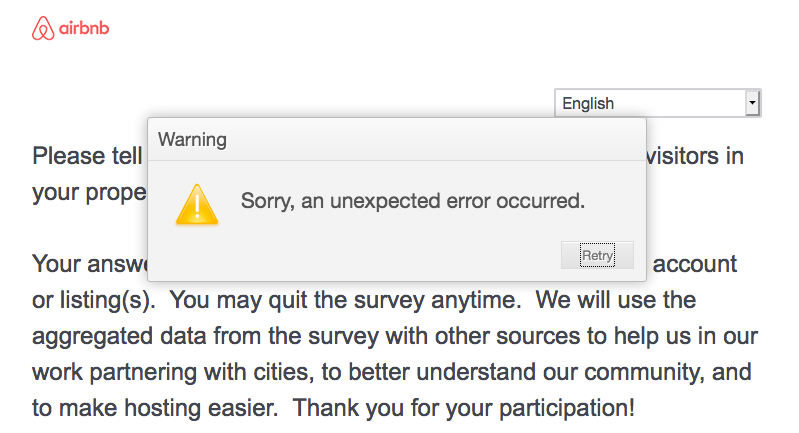Screen dimensions: 799x433
Task: Click the red airbnb wordmark text
Action: pyautogui.click(x=84, y=28)
